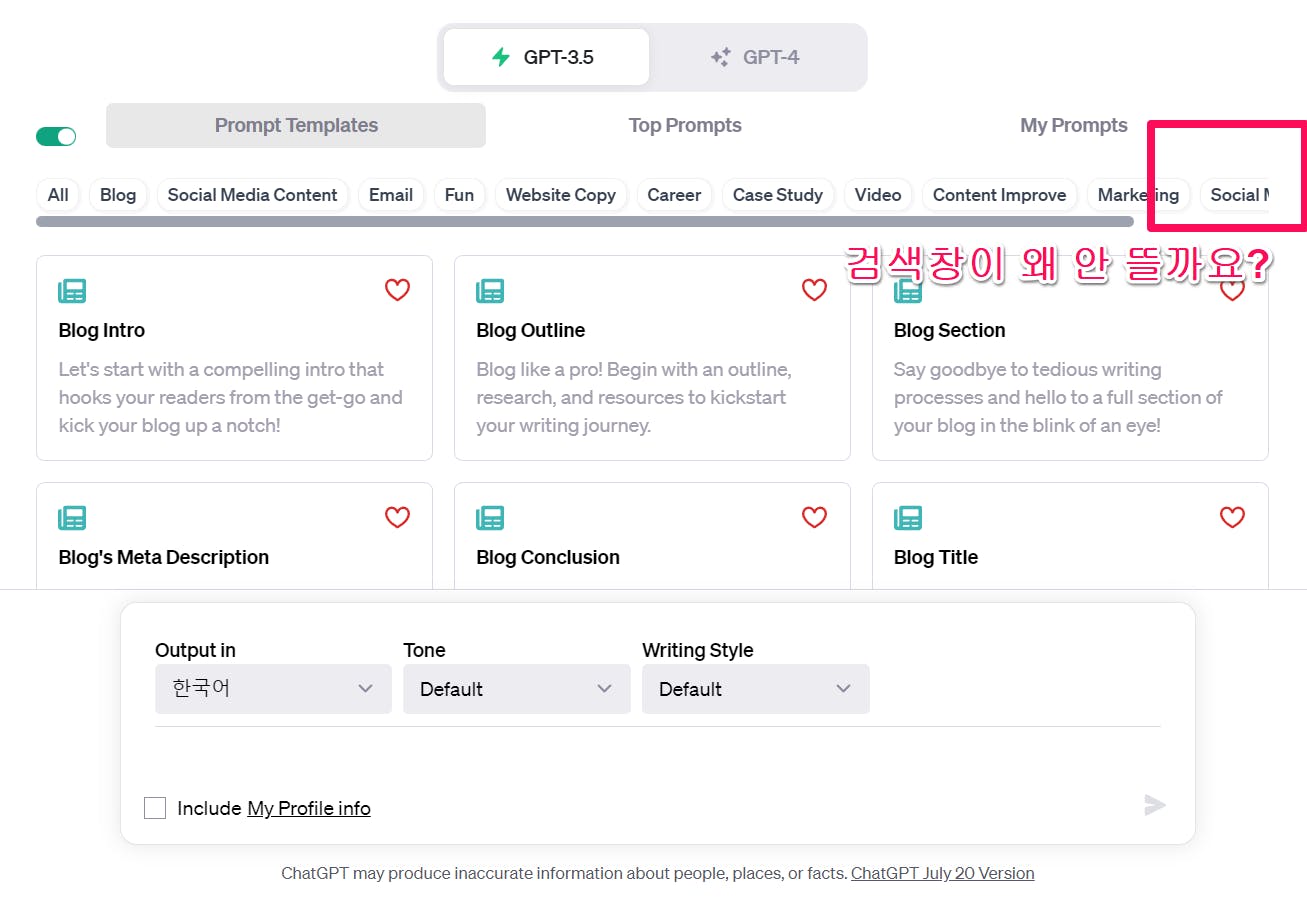
Task: Select the Social Media Content filter
Action: click(252, 195)
